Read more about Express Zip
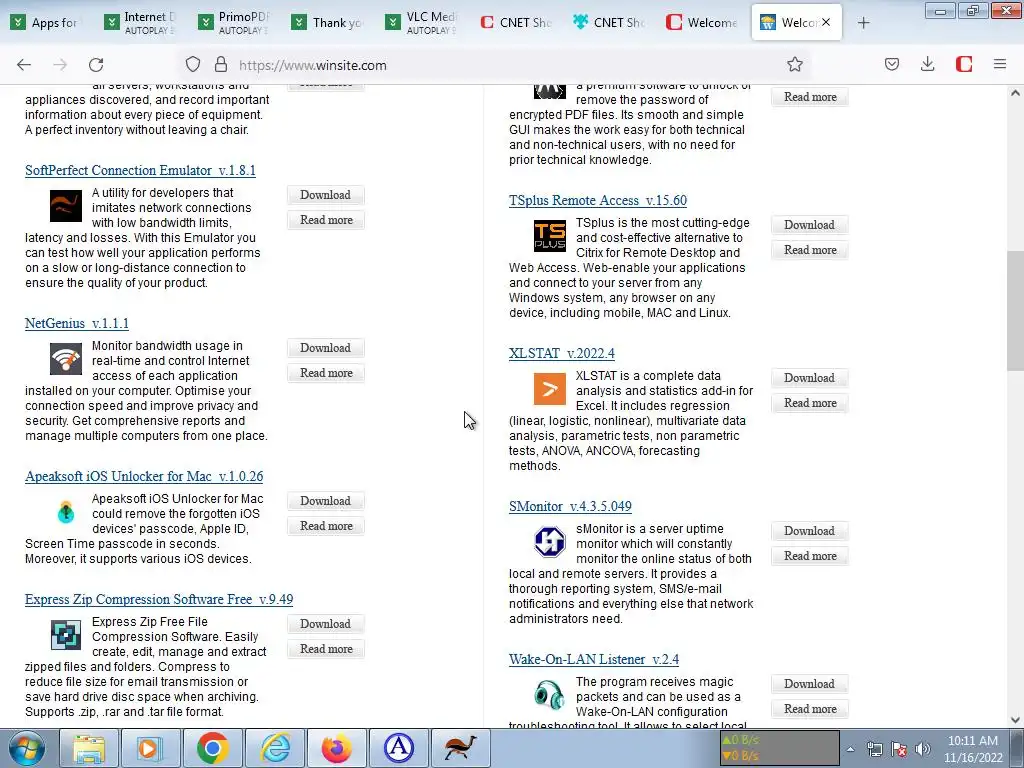1024x768 pixels. pos(326,649)
